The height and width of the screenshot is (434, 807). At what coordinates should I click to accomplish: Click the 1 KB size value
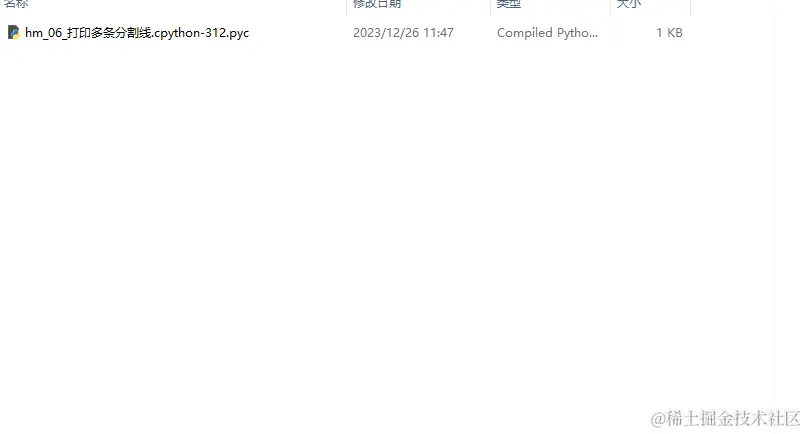(x=669, y=33)
